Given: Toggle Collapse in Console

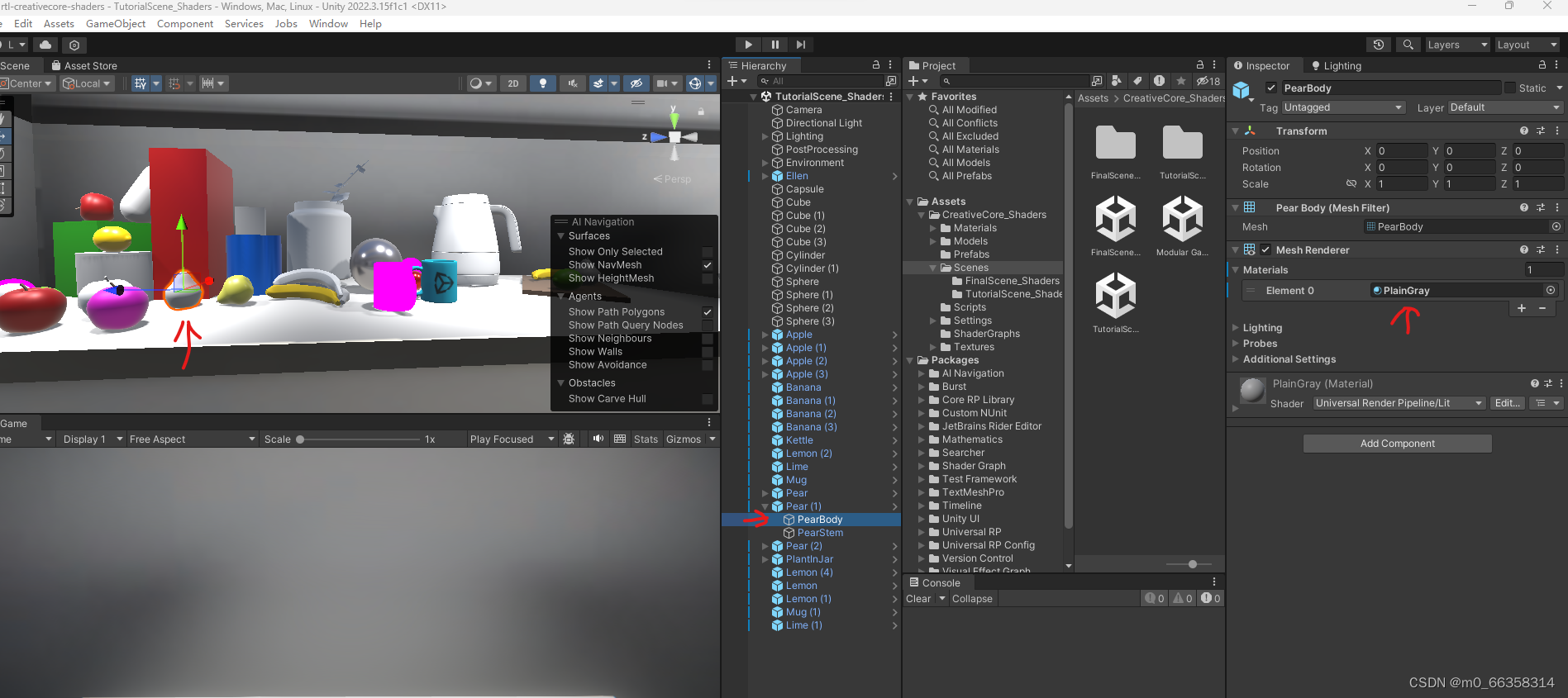Looking at the screenshot, I should click(972, 599).
